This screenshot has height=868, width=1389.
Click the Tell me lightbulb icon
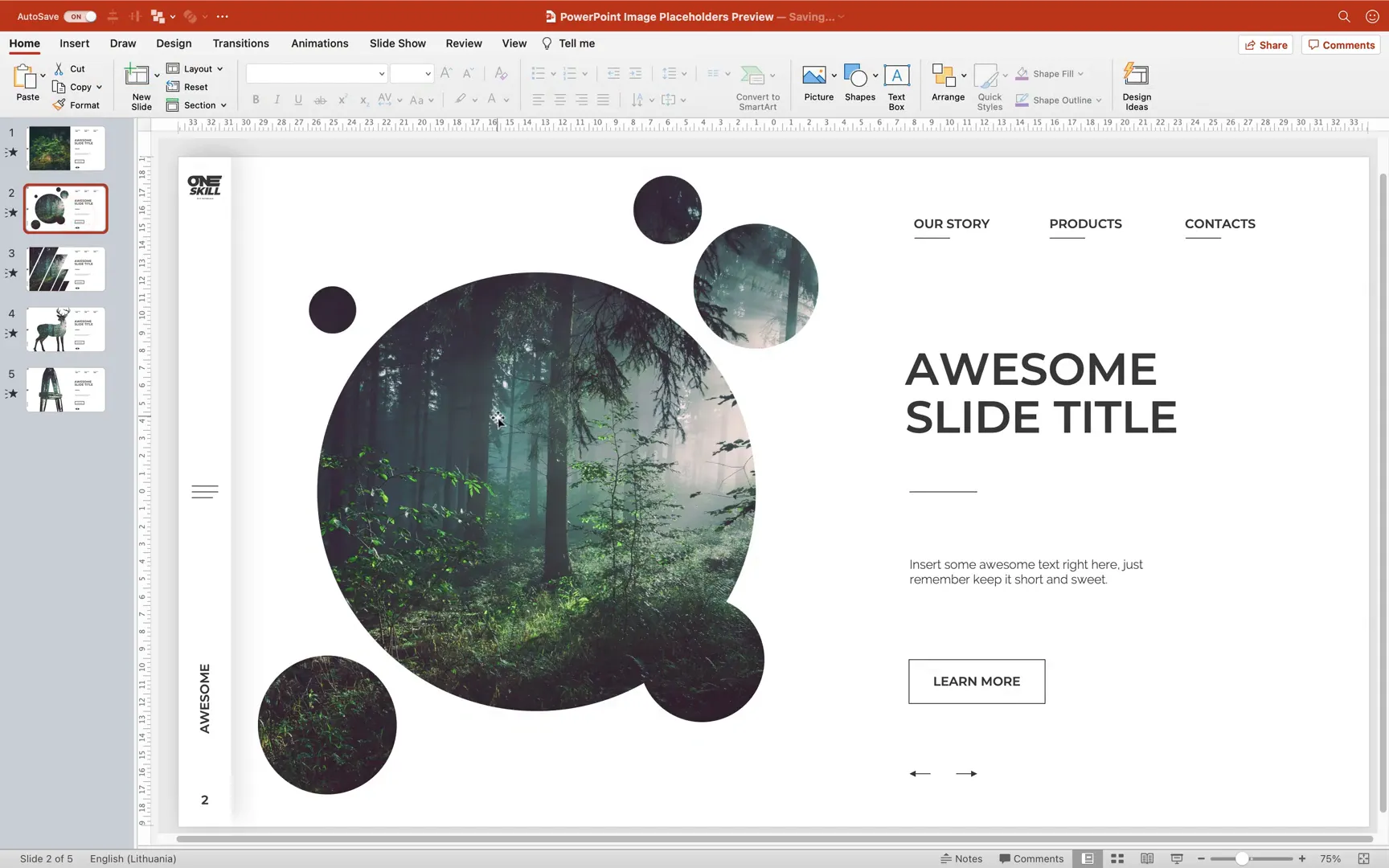click(547, 43)
